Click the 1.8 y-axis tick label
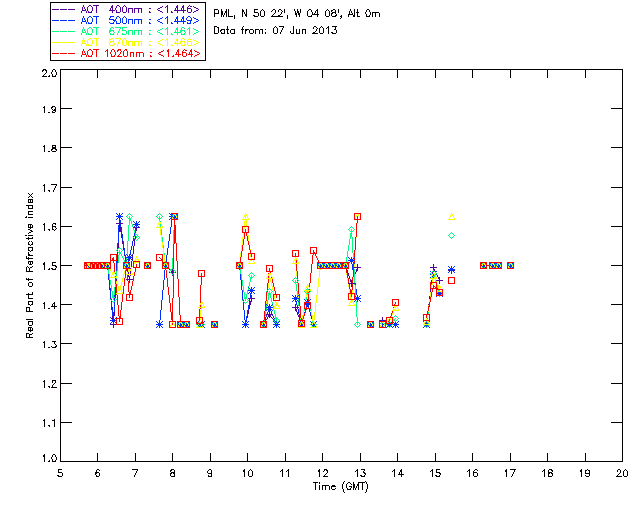Viewport: 640px width, 512px height. pyautogui.click(x=49, y=148)
